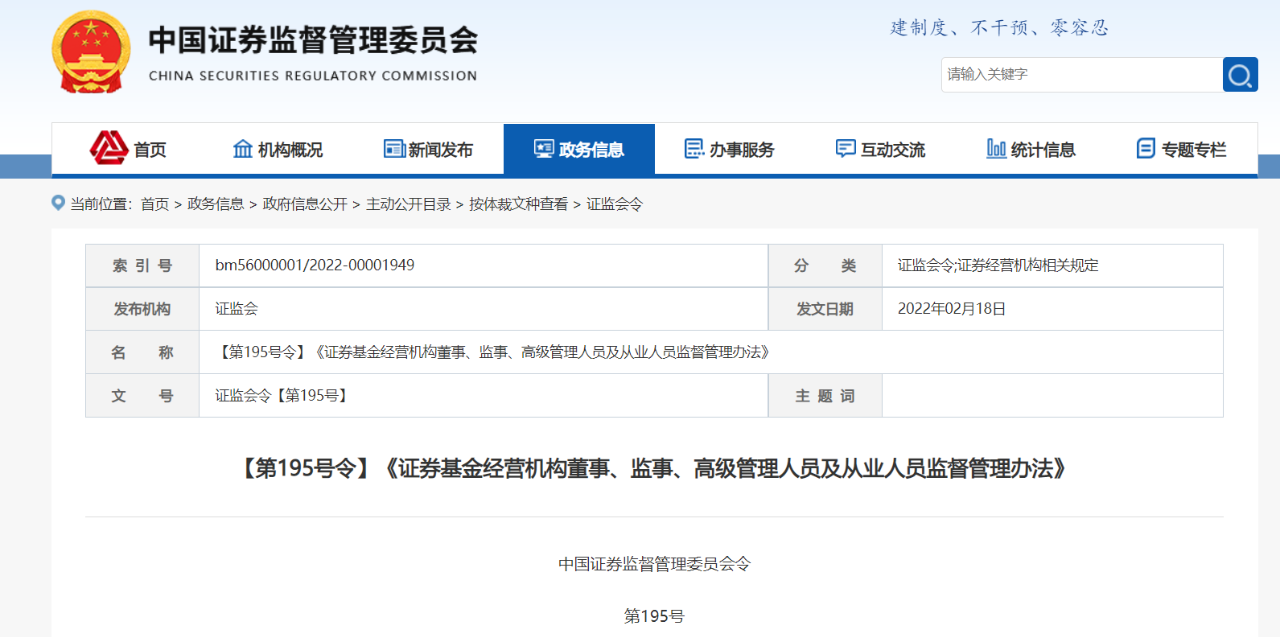Open the 新闻发布 navigation tab

[x=428, y=149]
